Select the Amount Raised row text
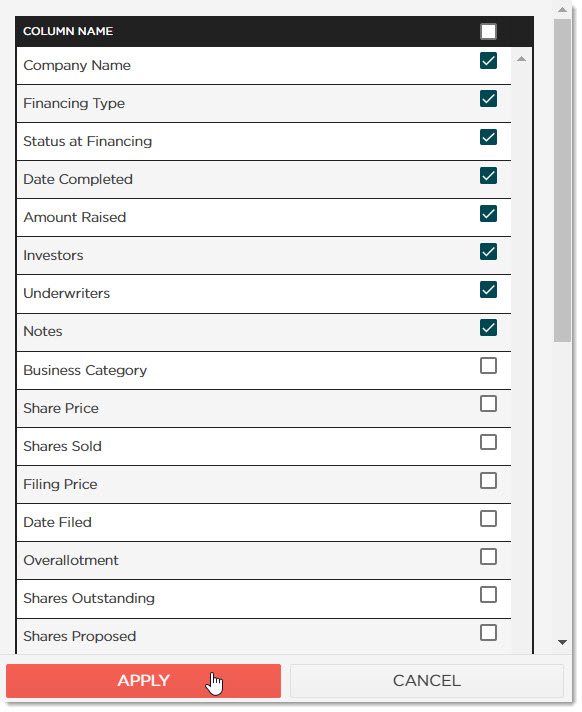582x712 pixels. (75, 218)
